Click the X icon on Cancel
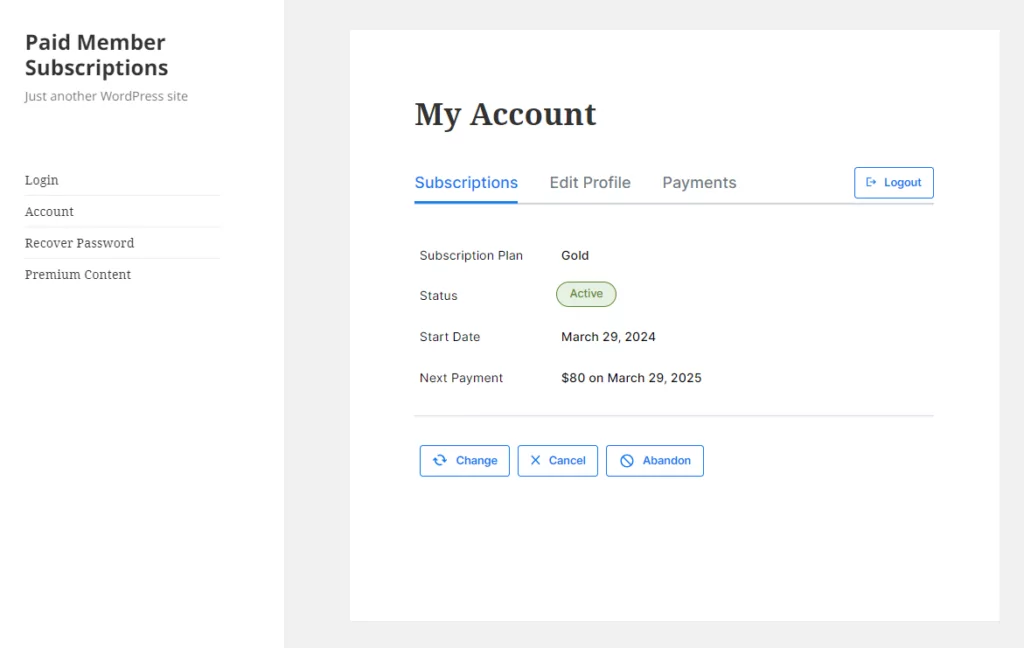 (x=535, y=460)
